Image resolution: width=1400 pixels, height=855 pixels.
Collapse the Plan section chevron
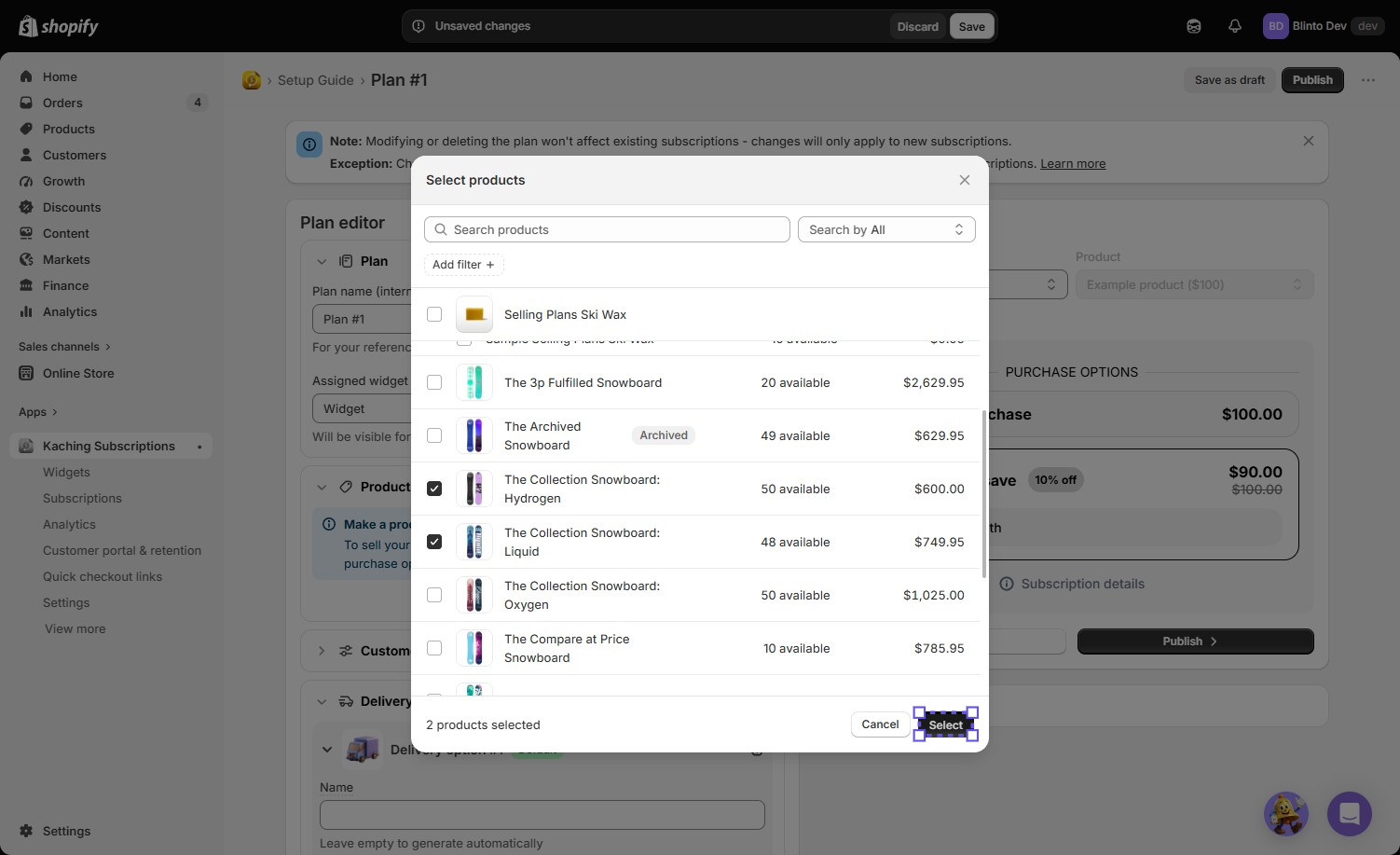pyautogui.click(x=322, y=261)
